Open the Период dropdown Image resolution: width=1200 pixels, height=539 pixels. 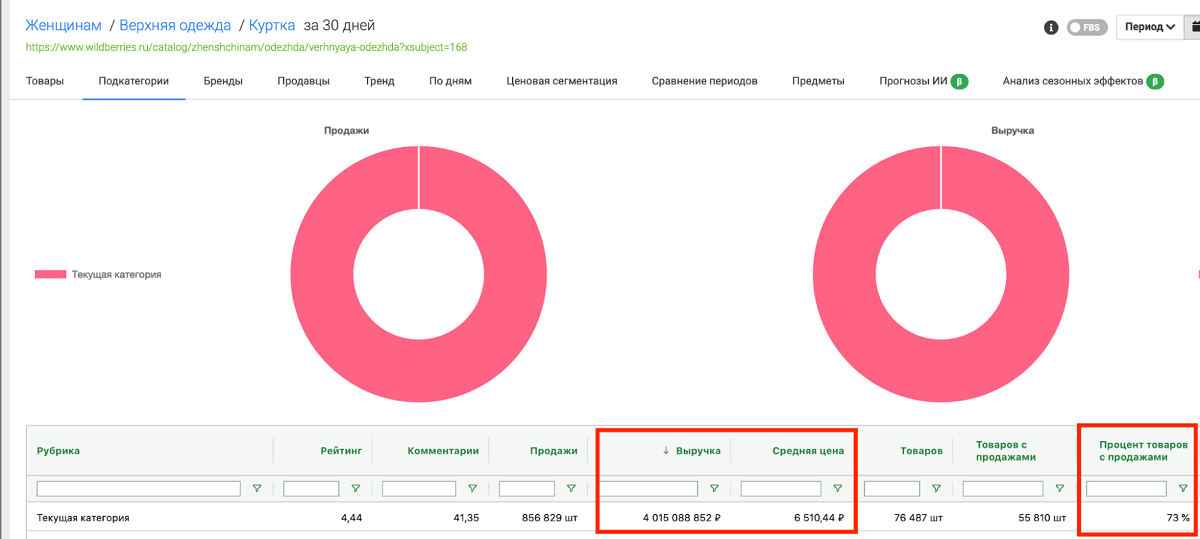[1149, 27]
